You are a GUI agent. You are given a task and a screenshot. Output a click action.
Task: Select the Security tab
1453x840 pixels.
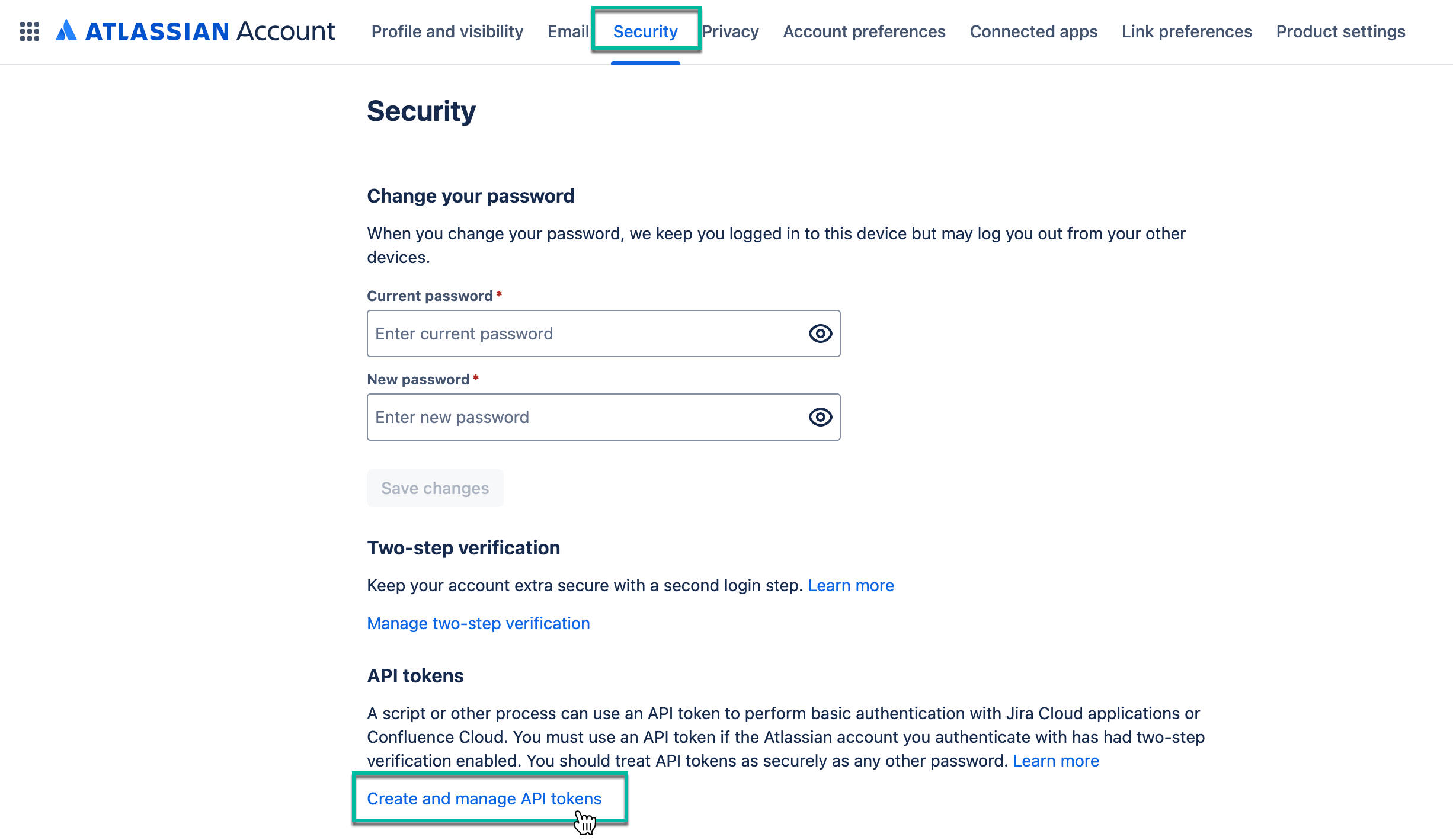645,32
